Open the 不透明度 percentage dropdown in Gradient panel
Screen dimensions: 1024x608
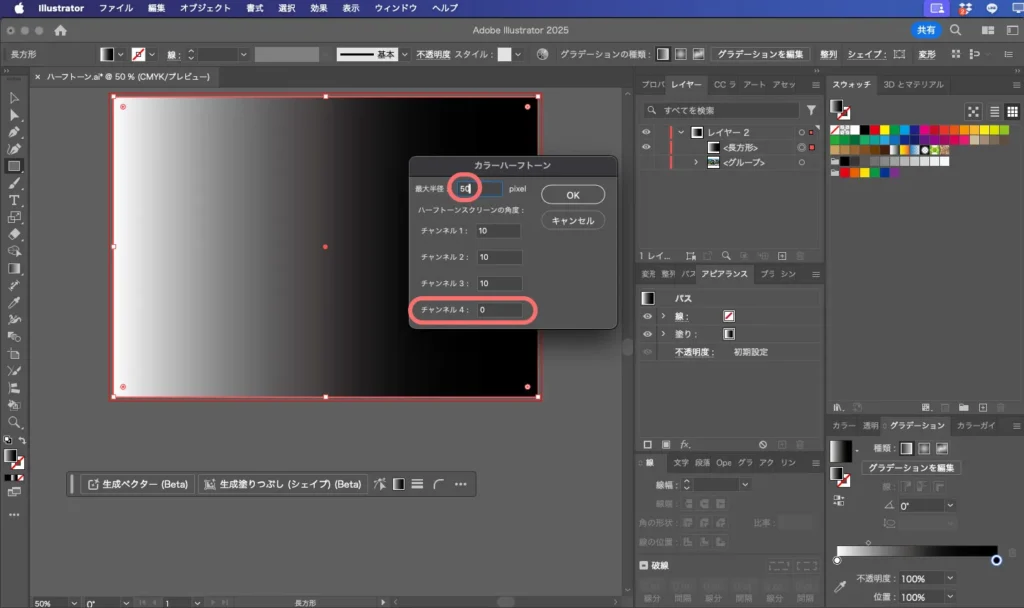tap(949, 579)
